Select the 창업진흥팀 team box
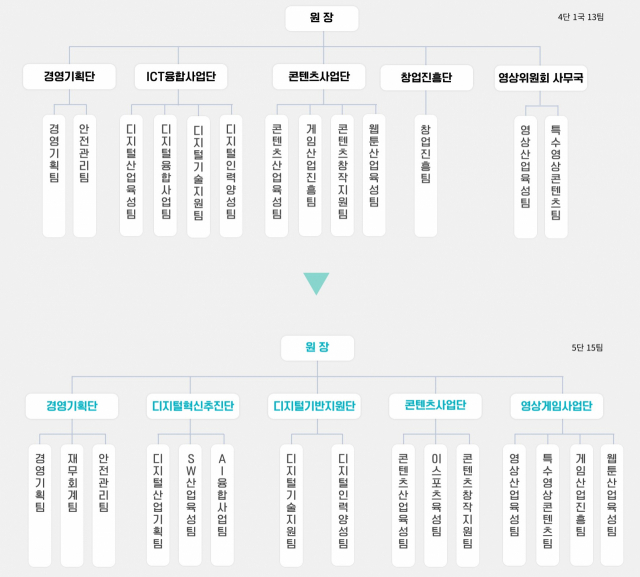Image resolution: width=640 pixels, height=577 pixels. point(426,176)
